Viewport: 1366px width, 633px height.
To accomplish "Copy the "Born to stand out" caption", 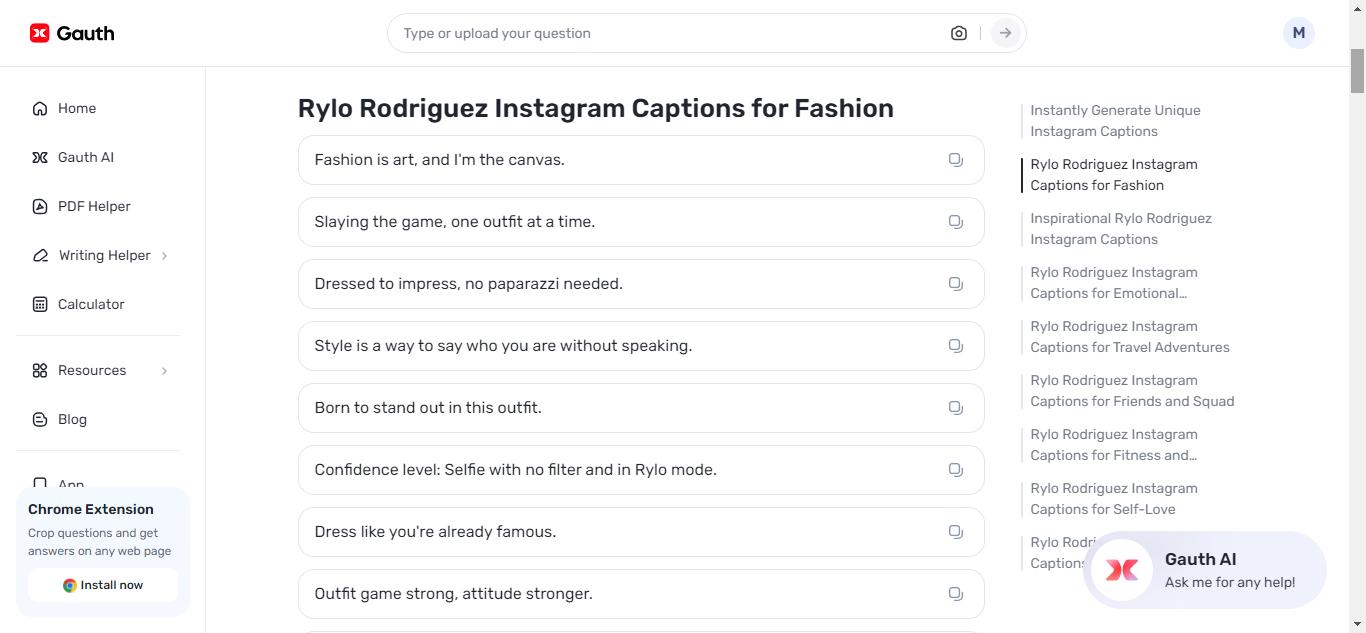I will coord(956,408).
